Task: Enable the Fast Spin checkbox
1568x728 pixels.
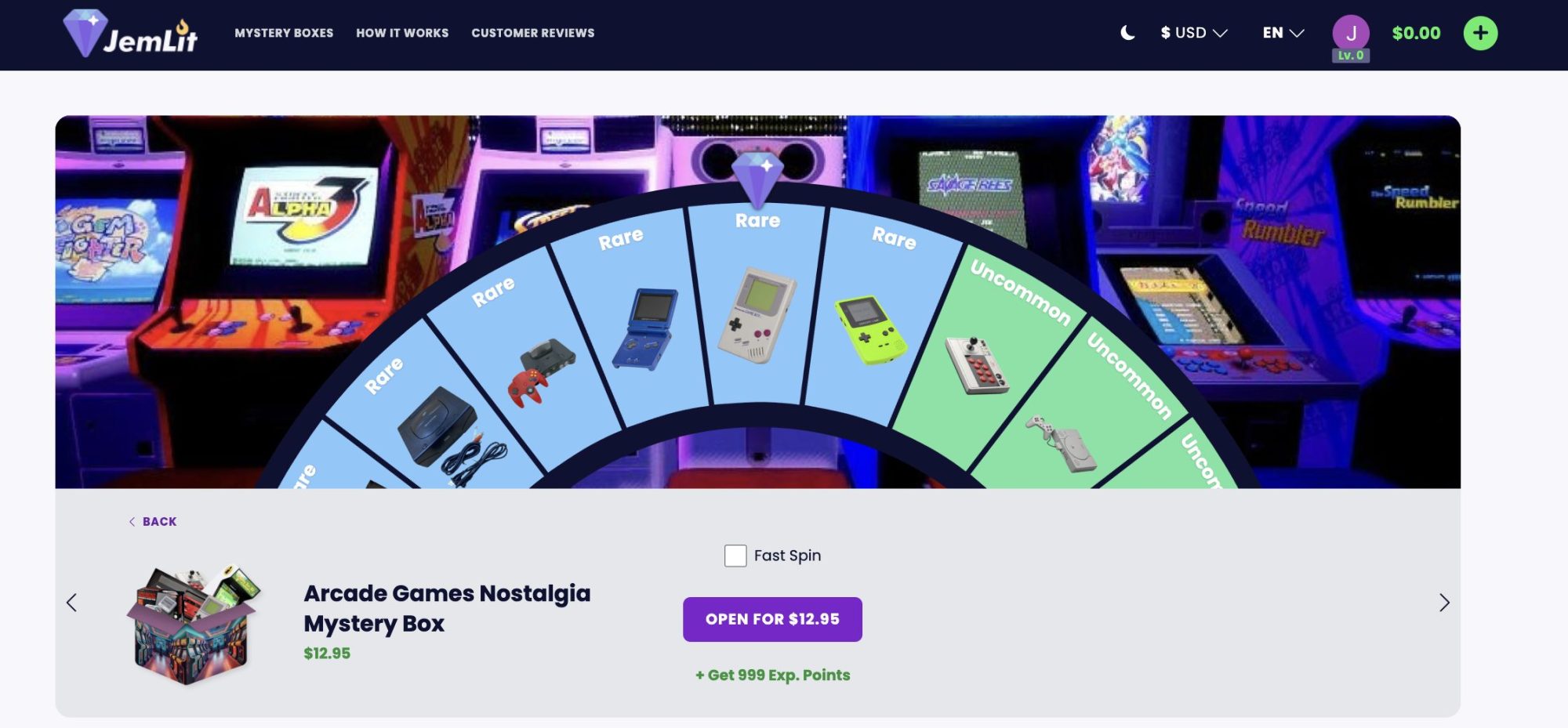Action: 735,556
